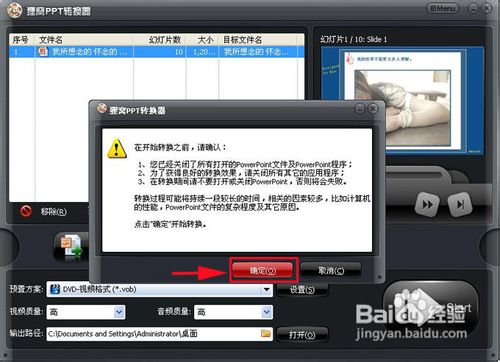Close the confirmation dialog
The height and width of the screenshot is (362, 500).
[373, 108]
